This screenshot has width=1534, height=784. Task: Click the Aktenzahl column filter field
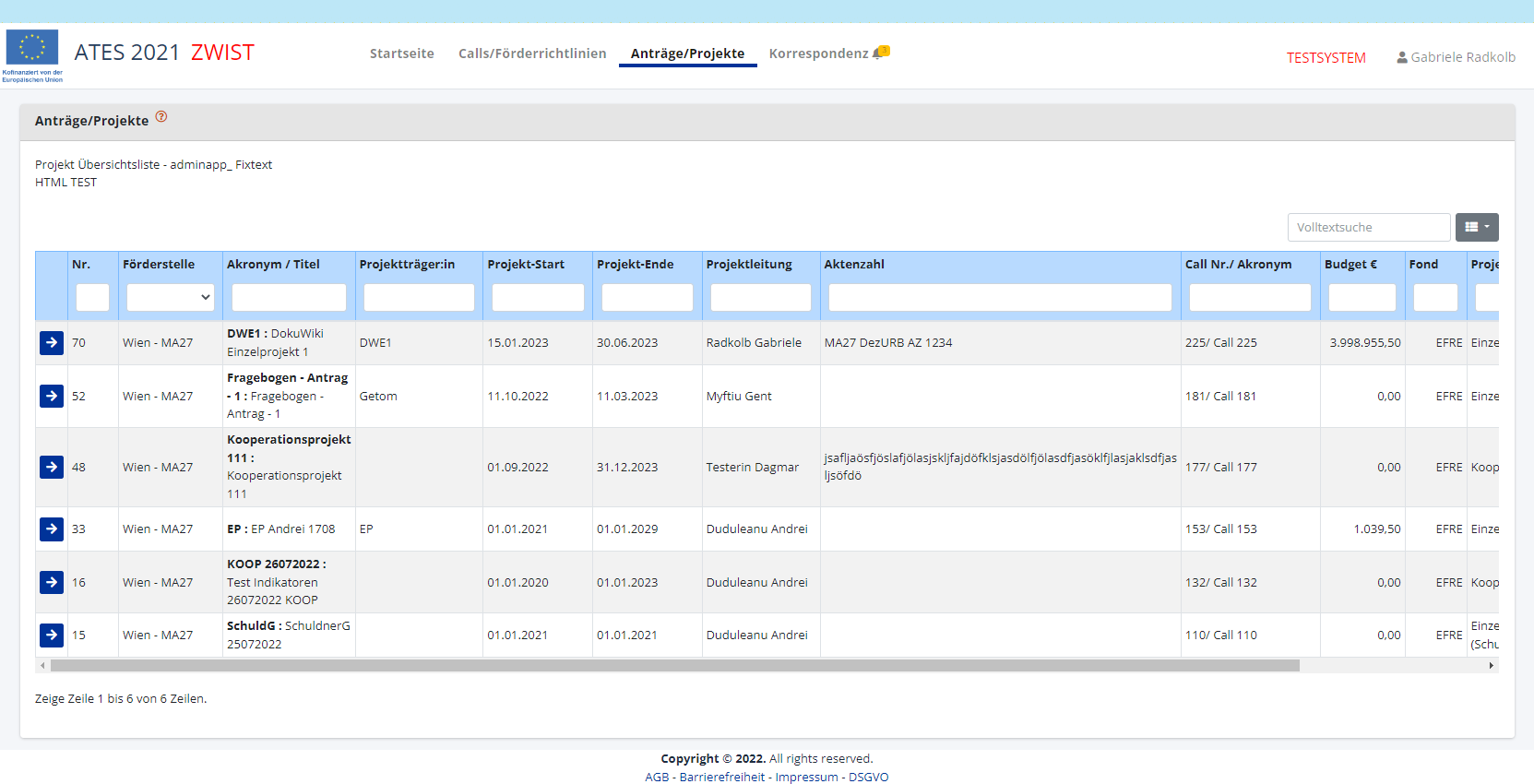(x=1000, y=297)
